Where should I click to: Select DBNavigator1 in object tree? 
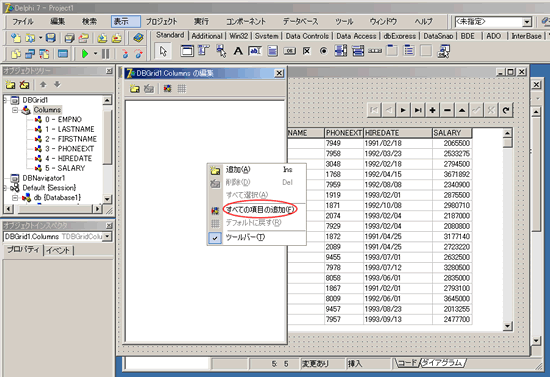coord(43,178)
